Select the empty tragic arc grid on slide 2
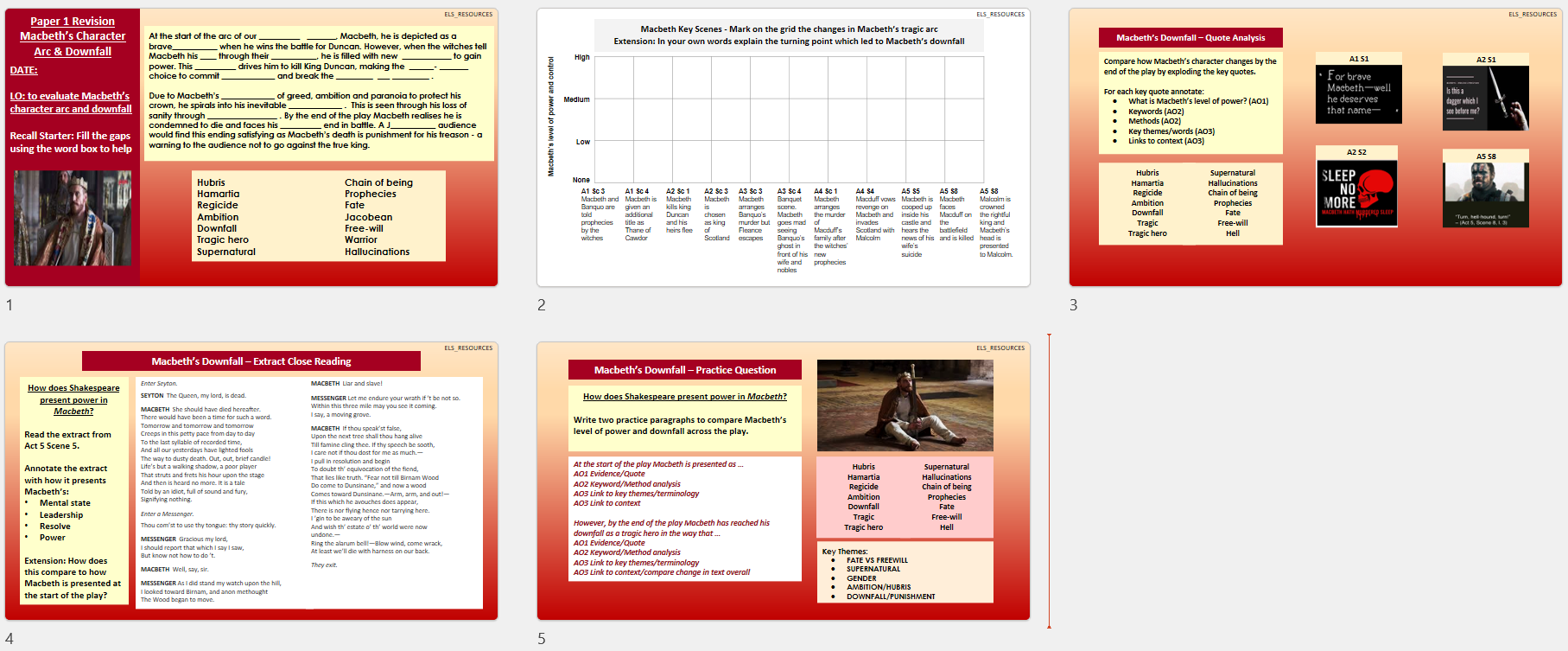This screenshot has width=1568, height=651. 788,119
